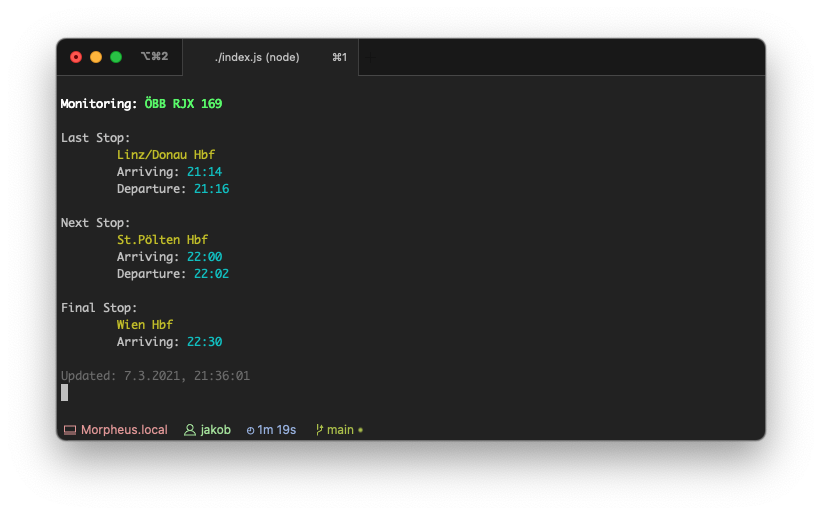Click the Updated: 7.3.2021, 21:36:01 line
The height and width of the screenshot is (515, 822).
[x=155, y=376]
